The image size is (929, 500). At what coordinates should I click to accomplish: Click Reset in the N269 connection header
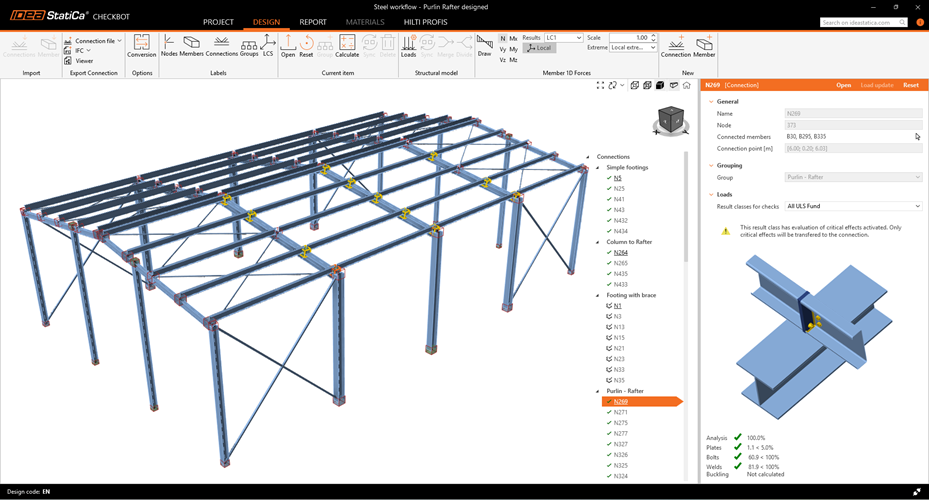pyautogui.click(x=910, y=85)
